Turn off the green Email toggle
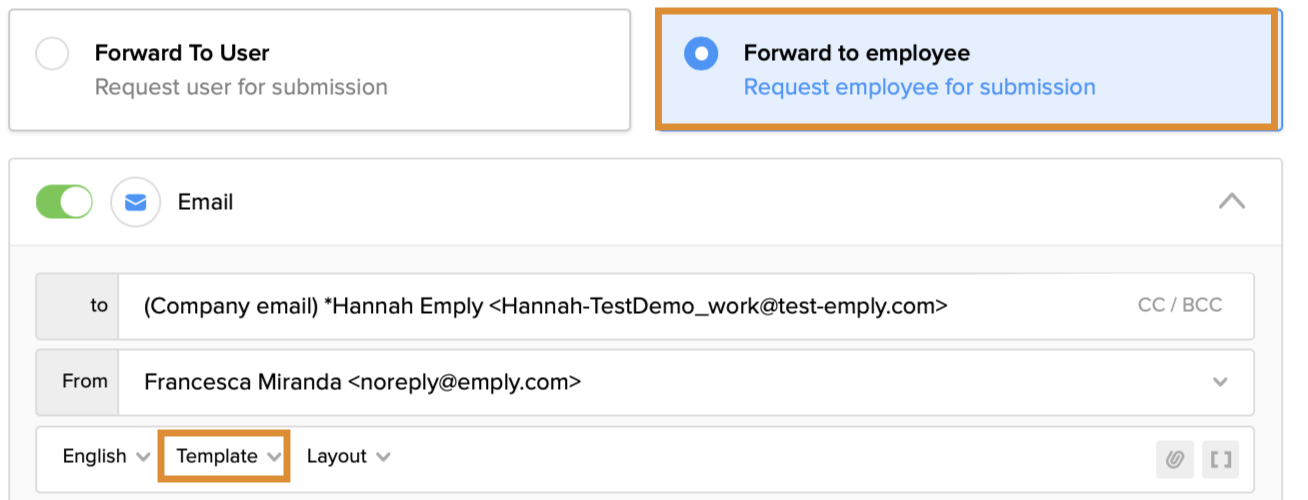Image resolution: width=1308 pixels, height=500 pixels. [64, 202]
